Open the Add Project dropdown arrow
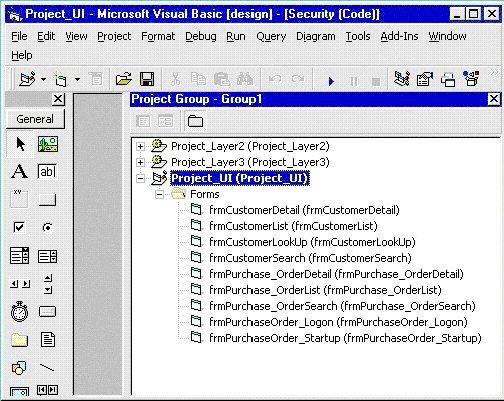 pos(44,79)
